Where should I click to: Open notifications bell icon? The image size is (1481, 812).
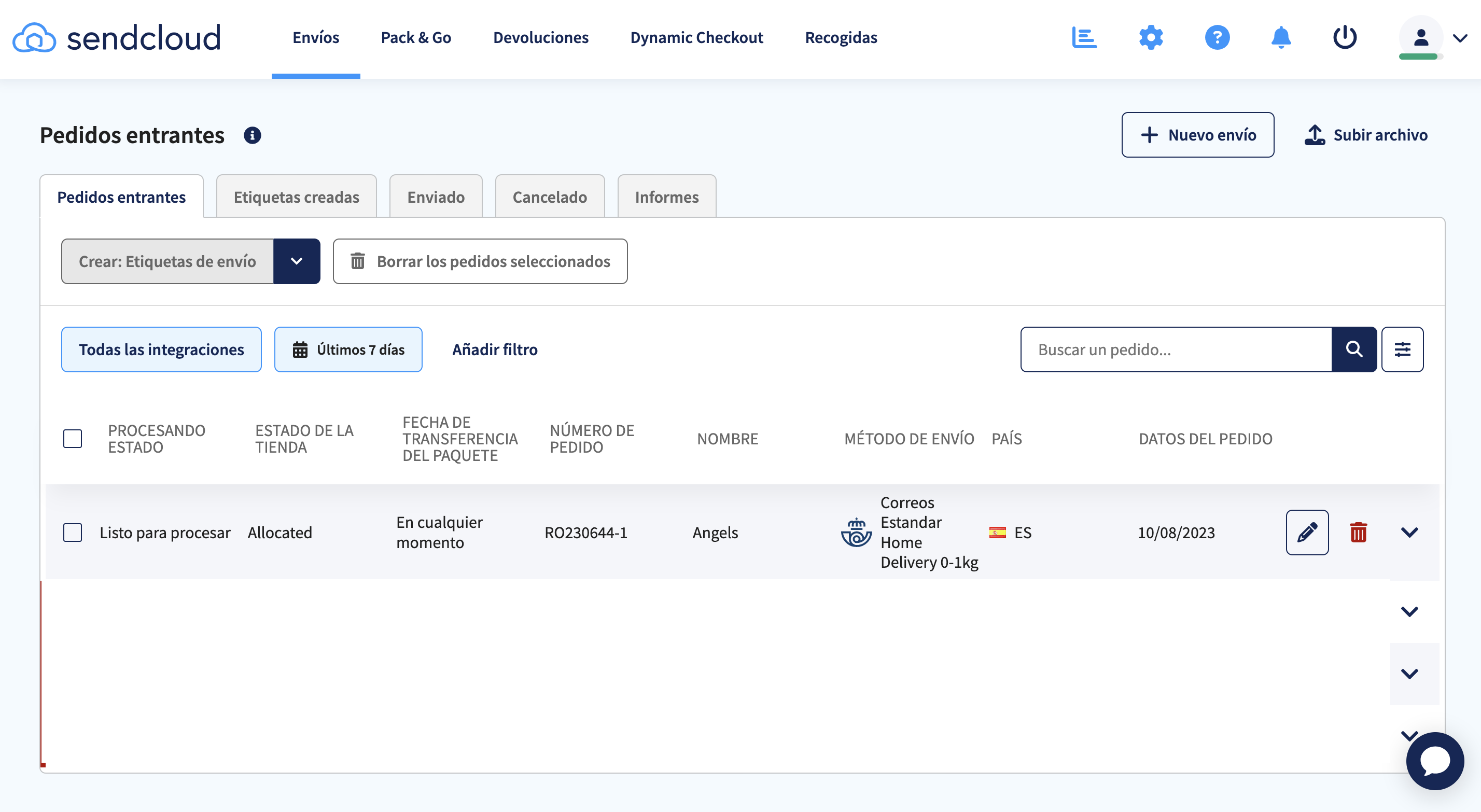pyautogui.click(x=1281, y=37)
